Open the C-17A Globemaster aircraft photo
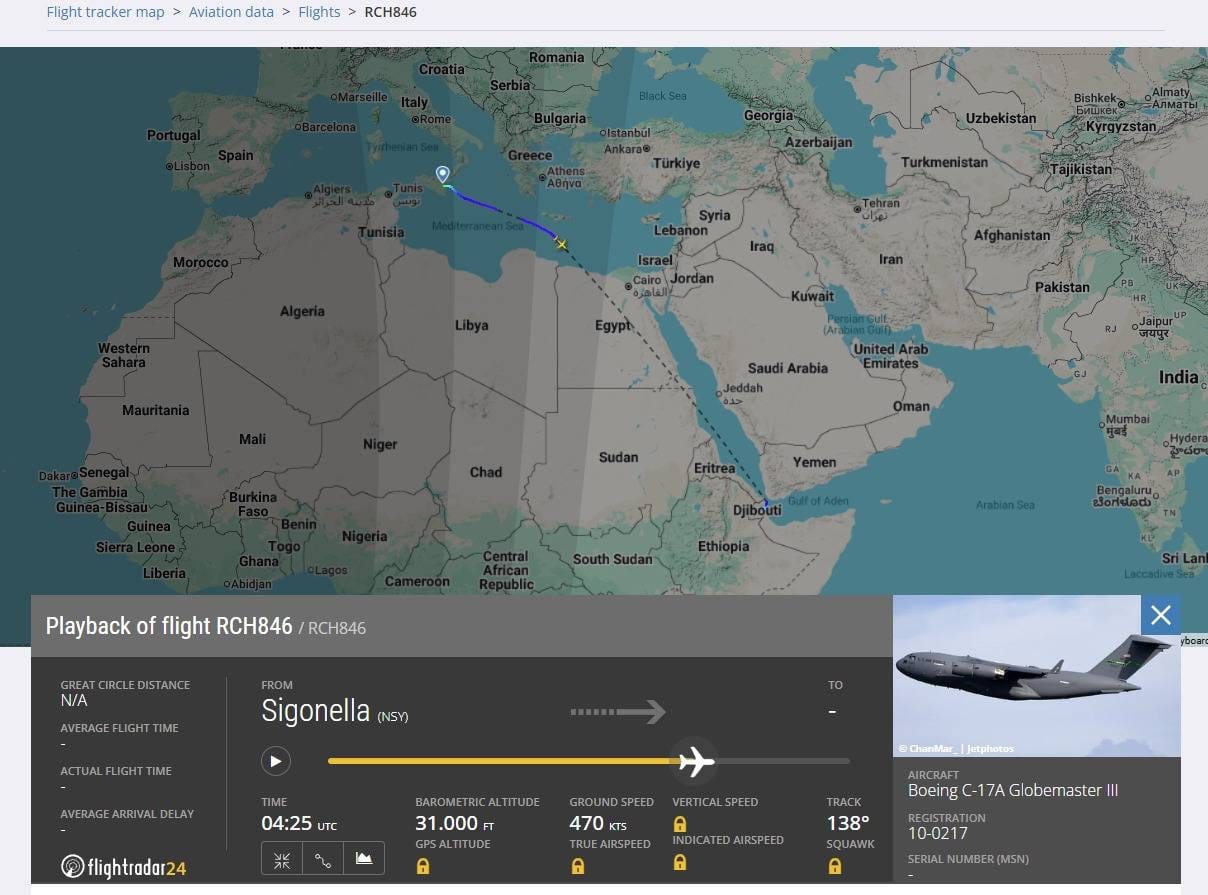 coord(1036,676)
